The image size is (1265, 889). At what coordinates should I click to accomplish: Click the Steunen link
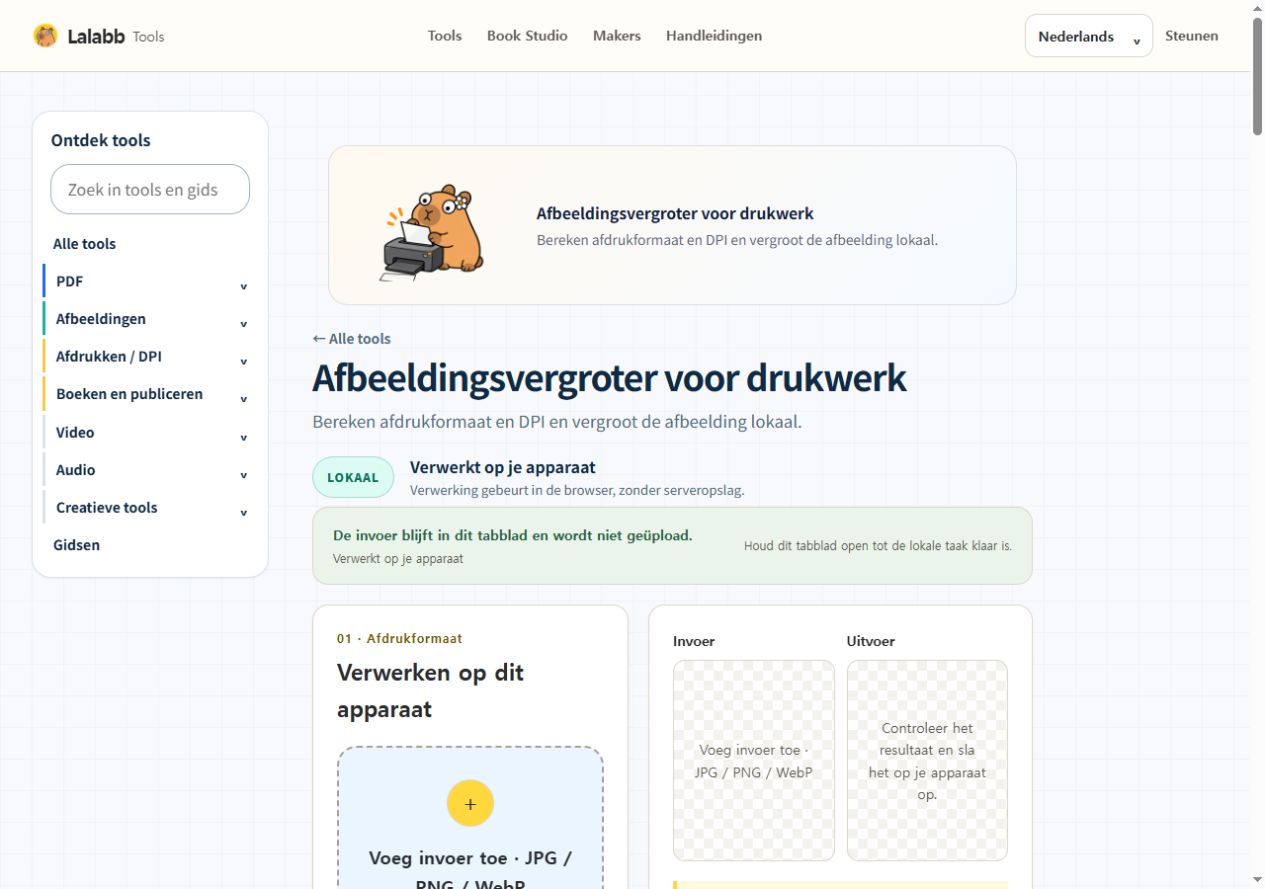1192,36
